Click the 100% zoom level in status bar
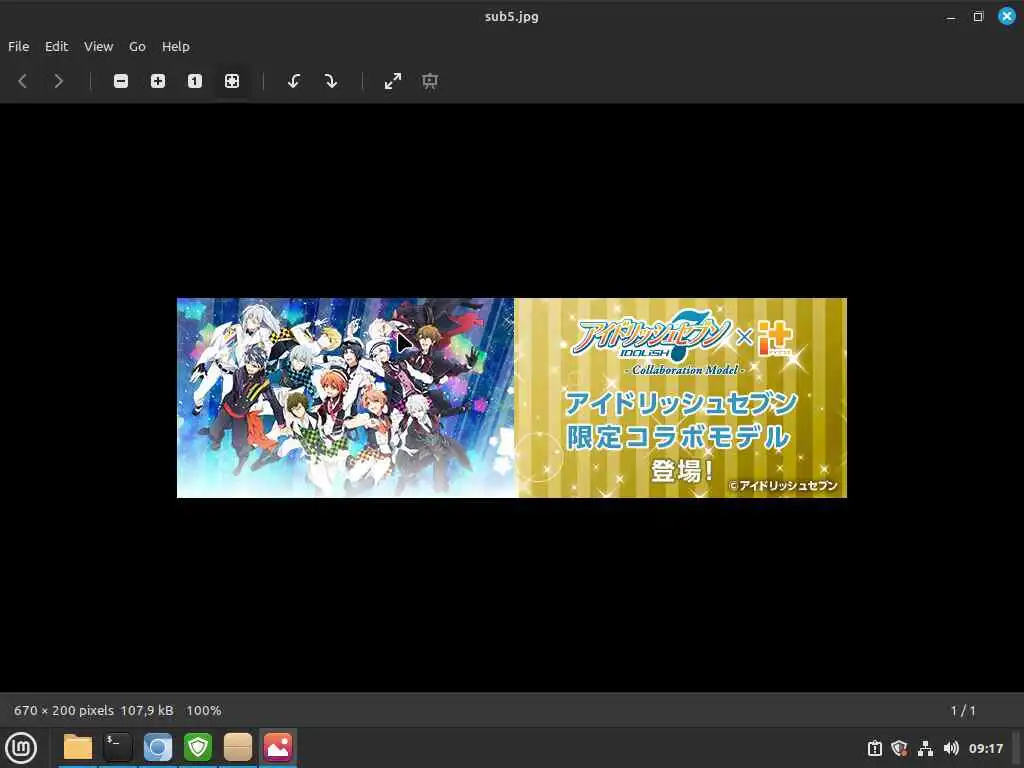This screenshot has height=768, width=1024. click(x=204, y=711)
